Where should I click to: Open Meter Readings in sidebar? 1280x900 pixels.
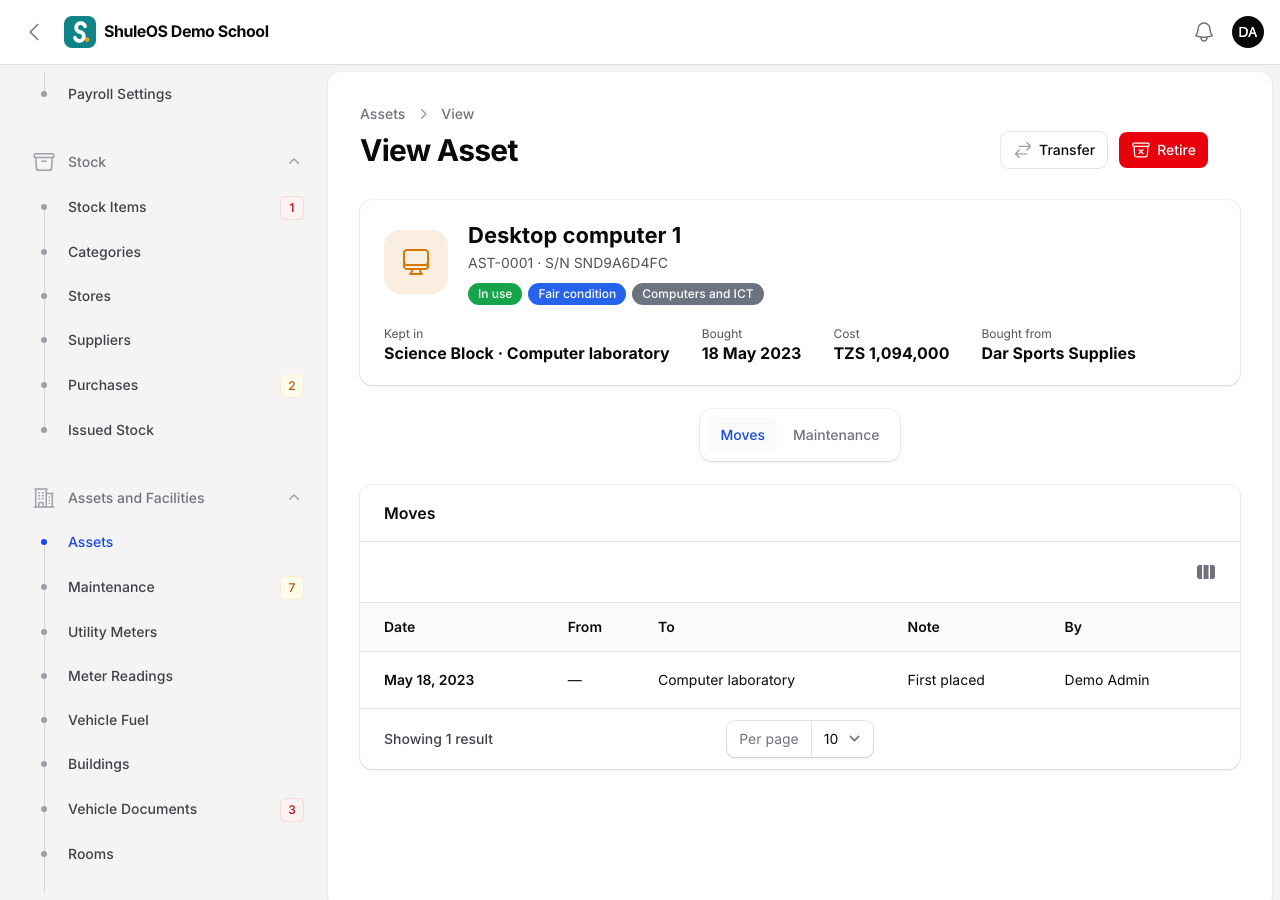pos(120,676)
